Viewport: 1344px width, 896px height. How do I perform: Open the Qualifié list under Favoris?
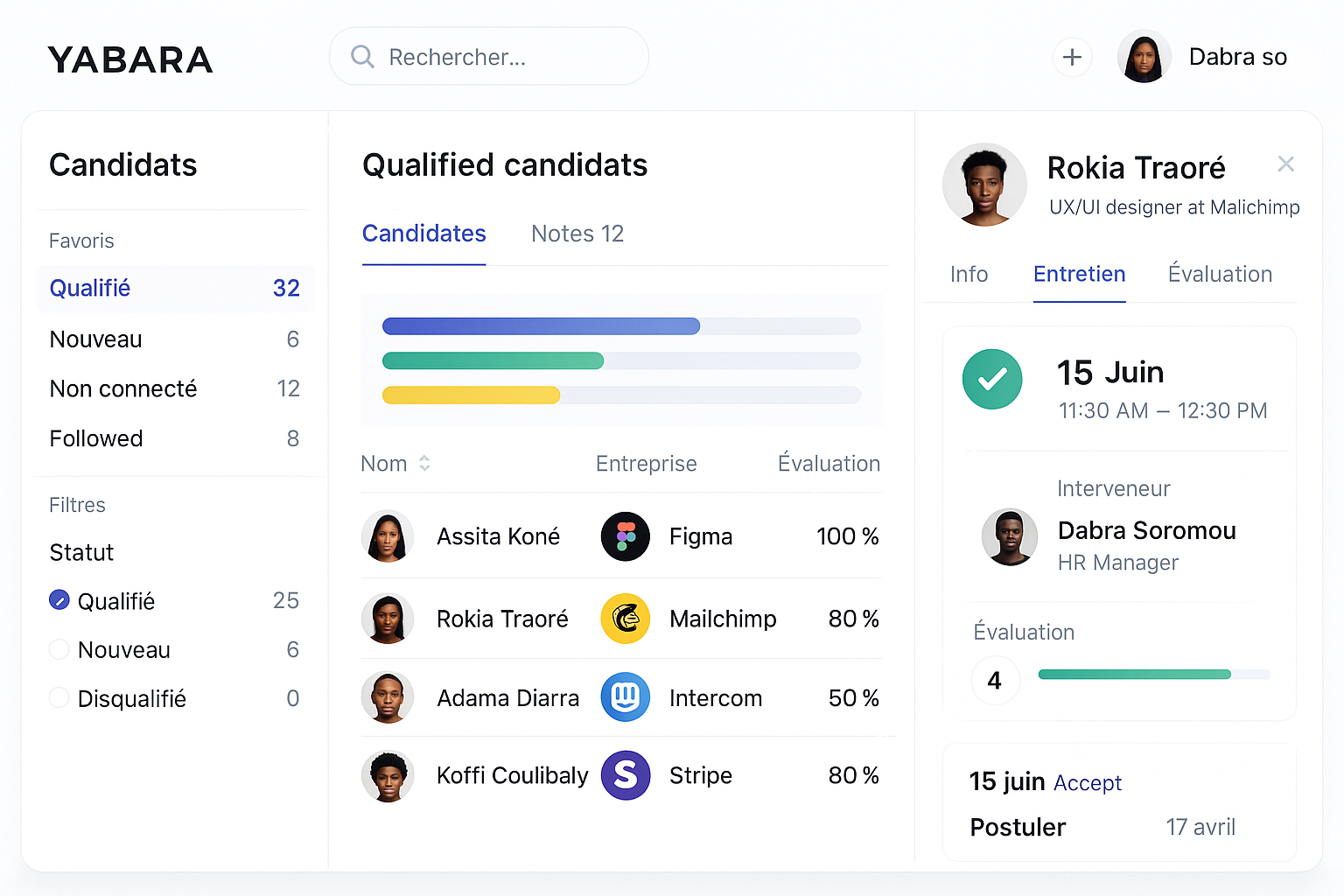tap(89, 288)
